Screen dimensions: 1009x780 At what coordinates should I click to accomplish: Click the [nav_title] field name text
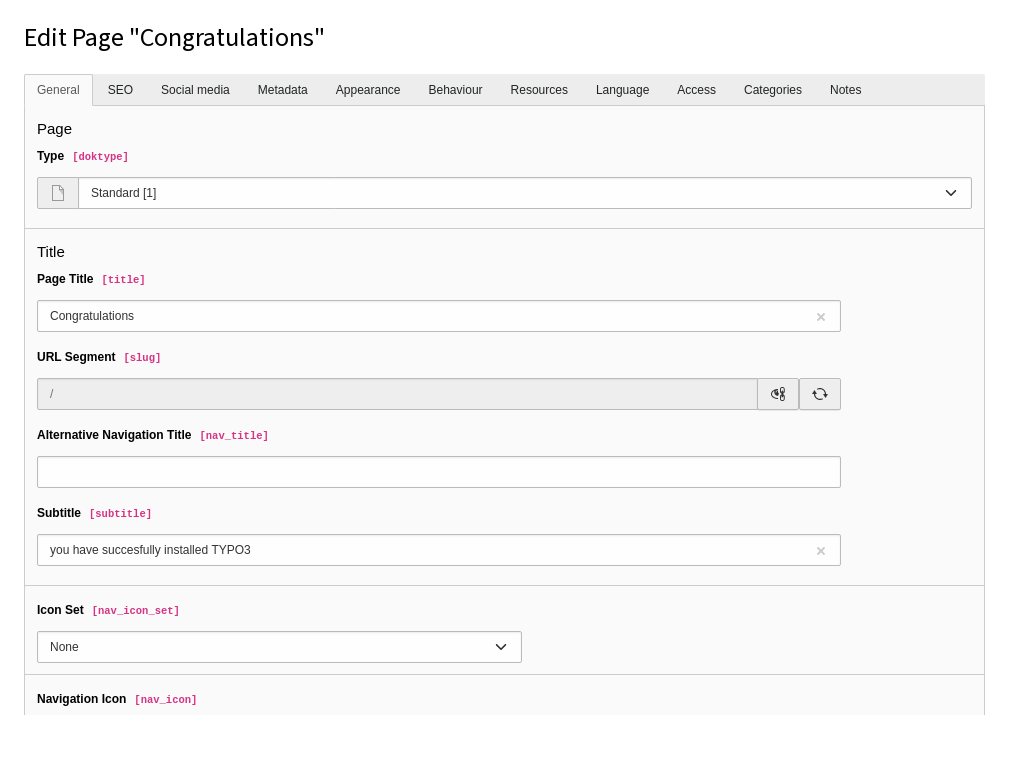click(x=234, y=436)
